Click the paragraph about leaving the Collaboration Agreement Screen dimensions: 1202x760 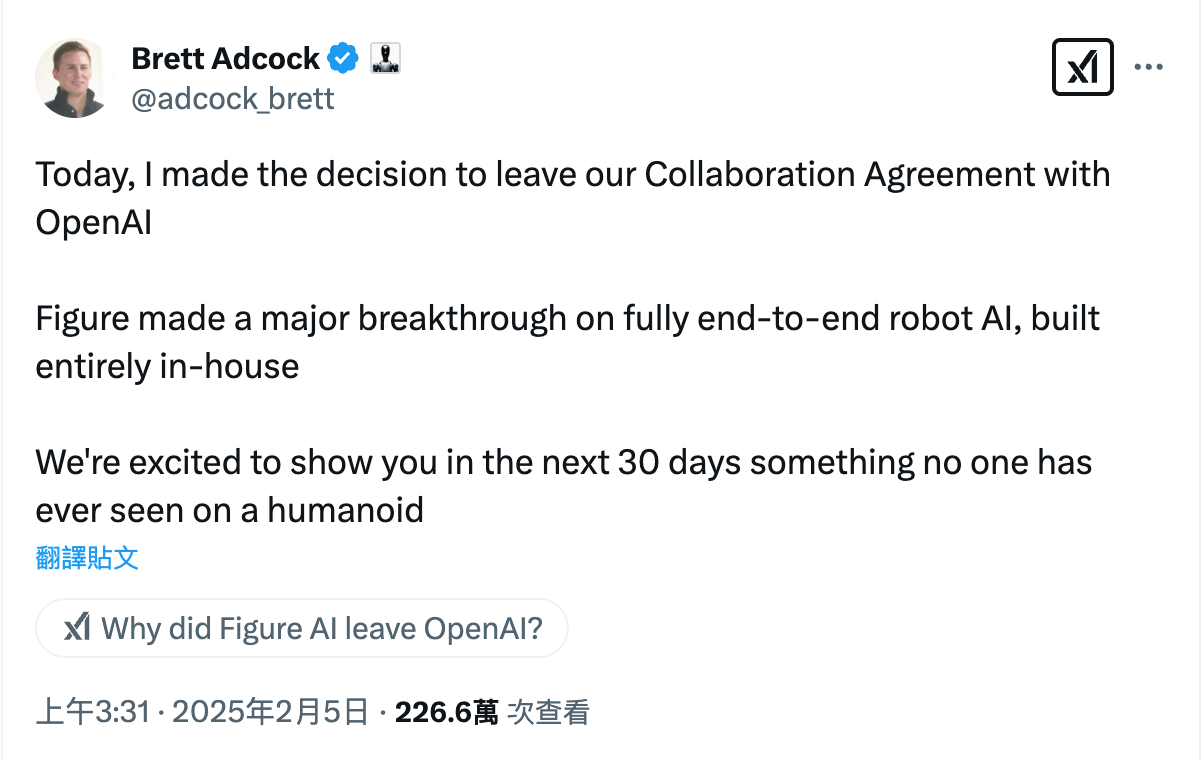(573, 198)
